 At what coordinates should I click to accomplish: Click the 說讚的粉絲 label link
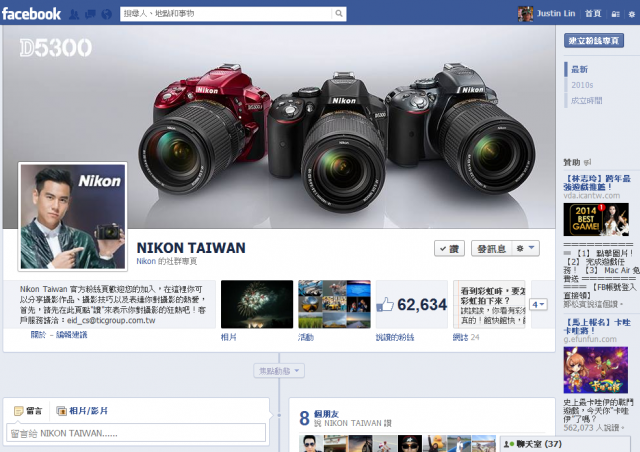[395, 337]
